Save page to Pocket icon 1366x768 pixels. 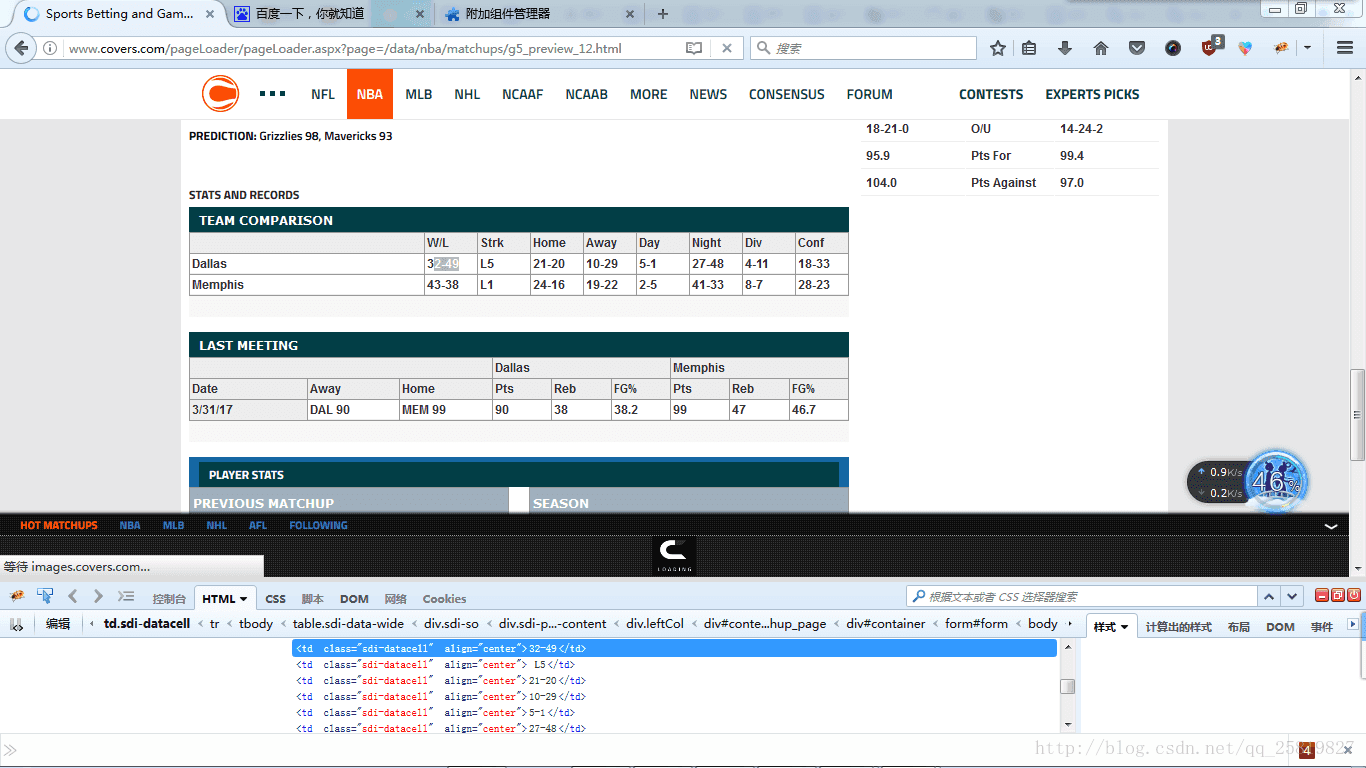1137,48
